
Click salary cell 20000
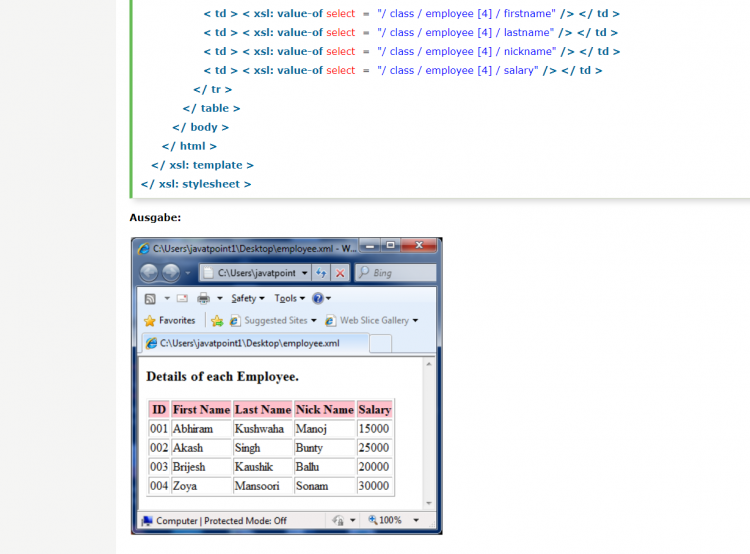click(x=375, y=467)
